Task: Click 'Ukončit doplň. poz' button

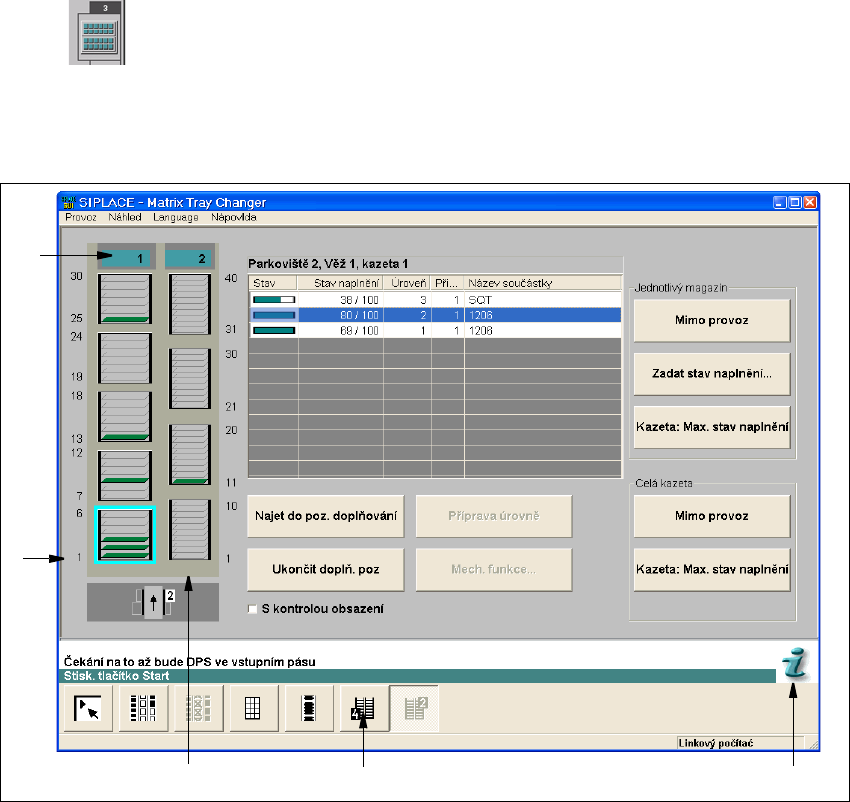Action: [x=325, y=569]
